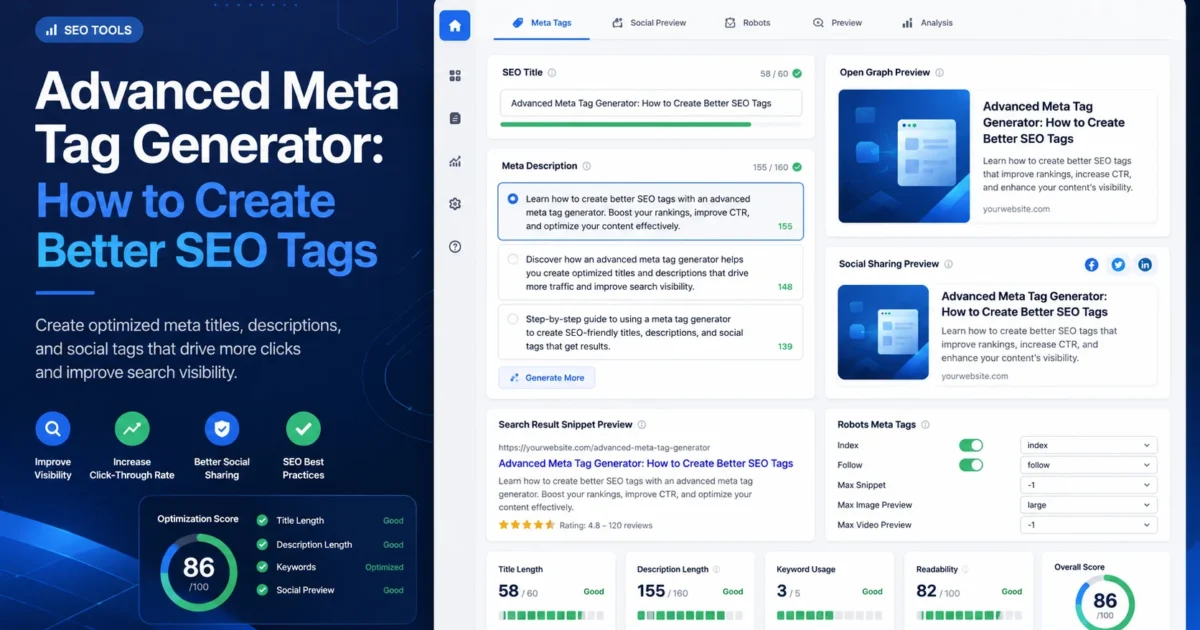
Task: Open the Max Image Preview dropdown
Action: point(1089,505)
